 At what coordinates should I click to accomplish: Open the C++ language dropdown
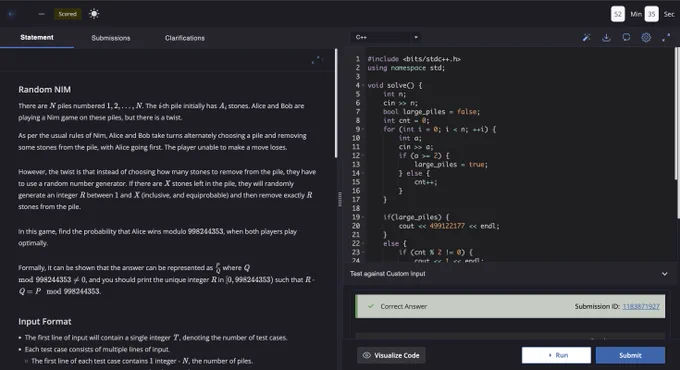point(386,37)
